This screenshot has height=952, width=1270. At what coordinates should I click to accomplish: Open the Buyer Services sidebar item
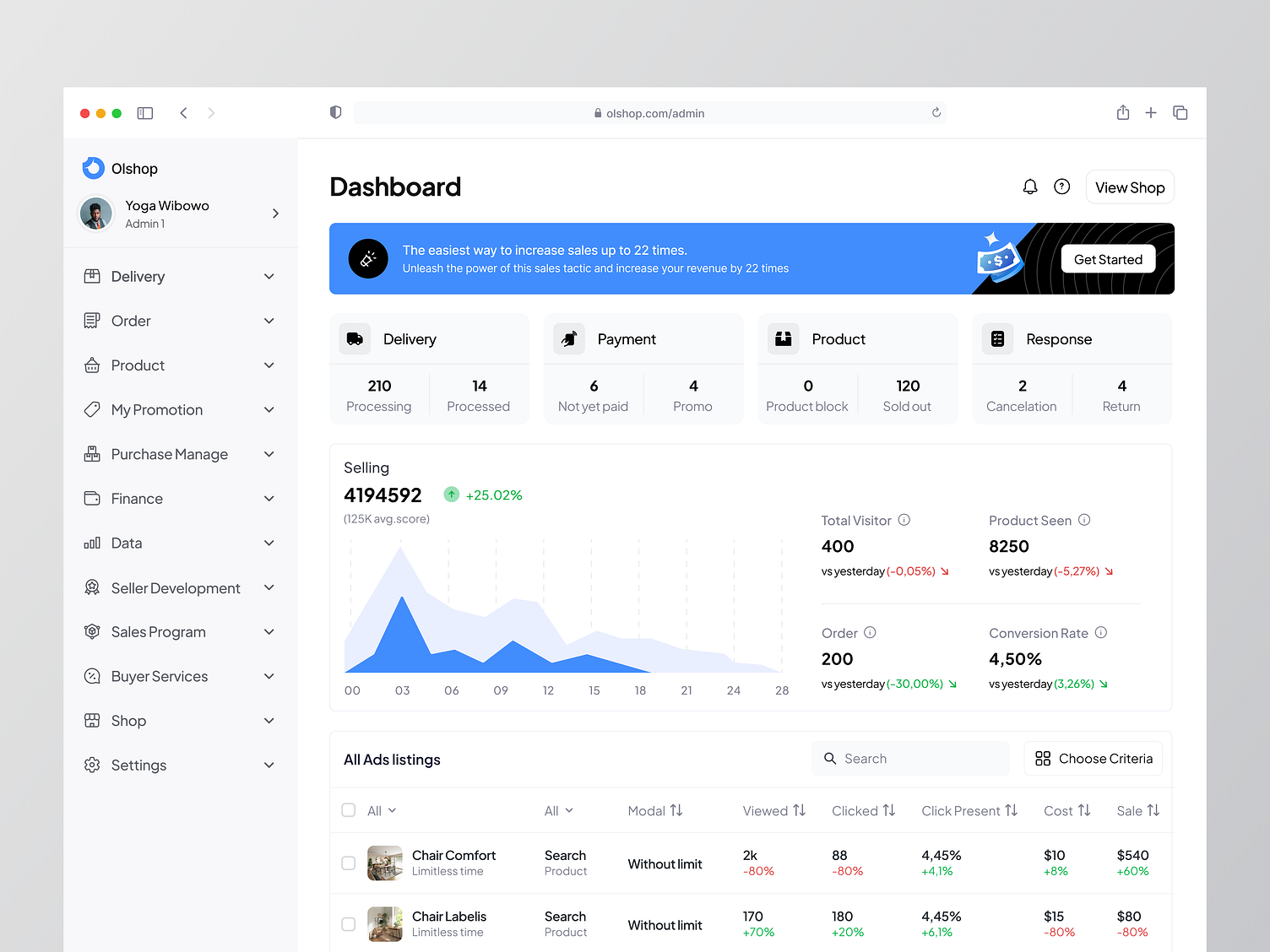click(x=160, y=676)
